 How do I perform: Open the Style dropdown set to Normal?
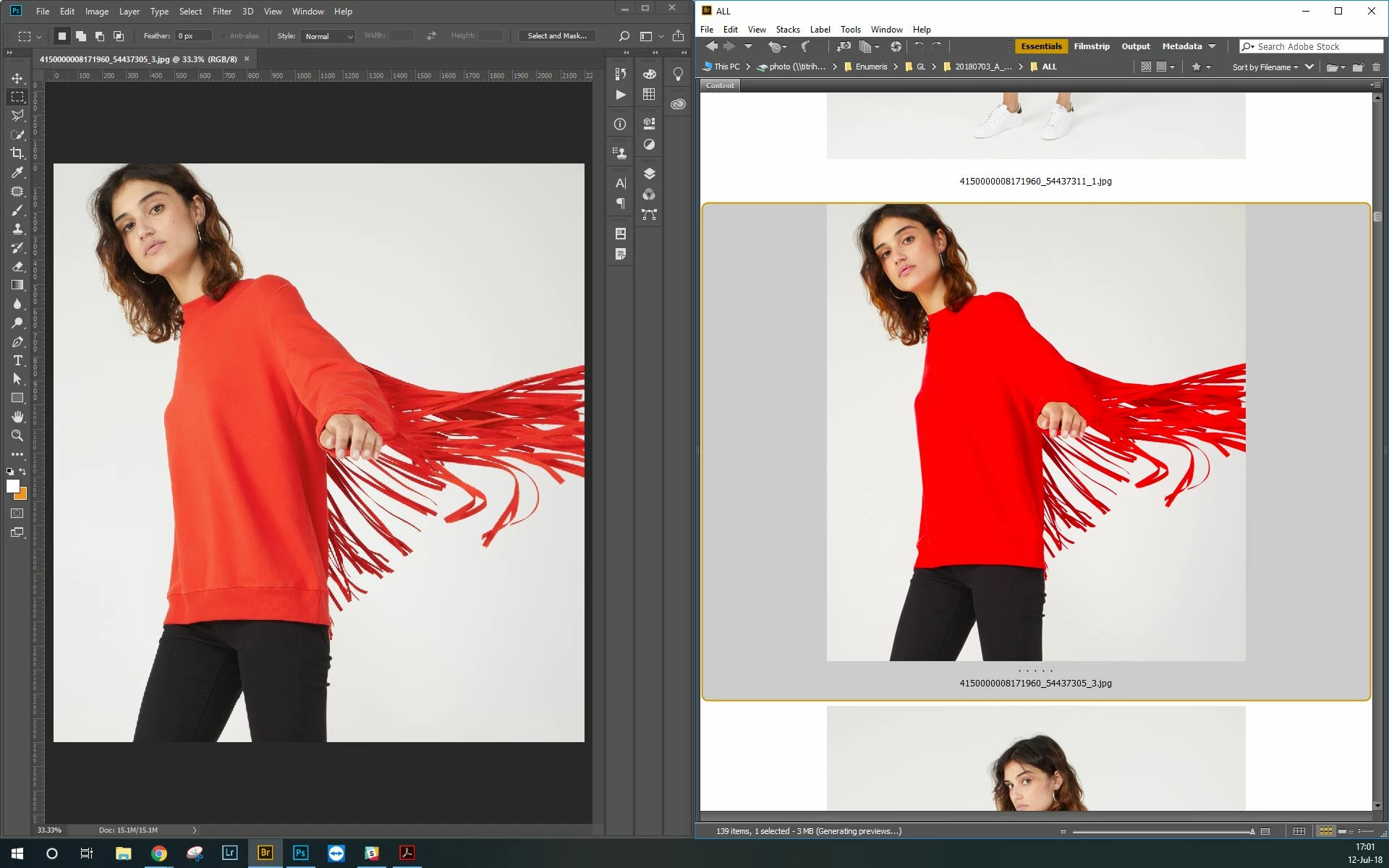(x=328, y=36)
